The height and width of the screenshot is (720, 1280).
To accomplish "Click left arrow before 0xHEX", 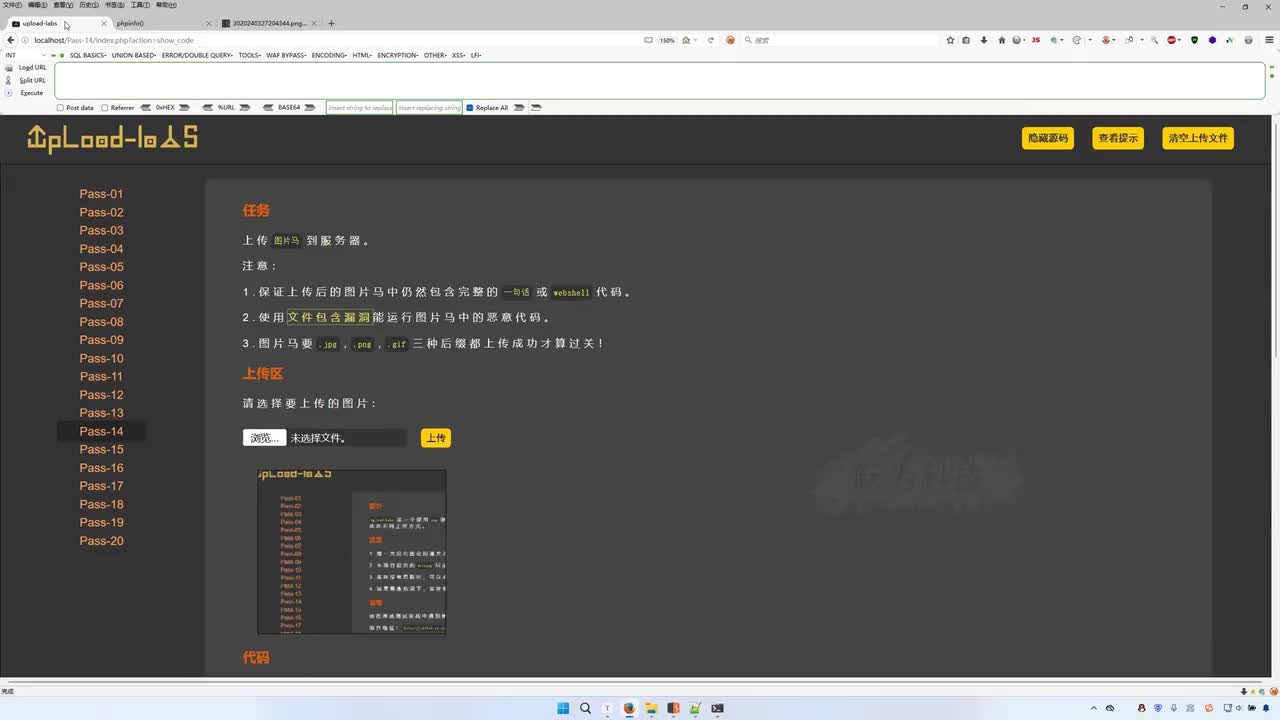I will click(x=146, y=108).
